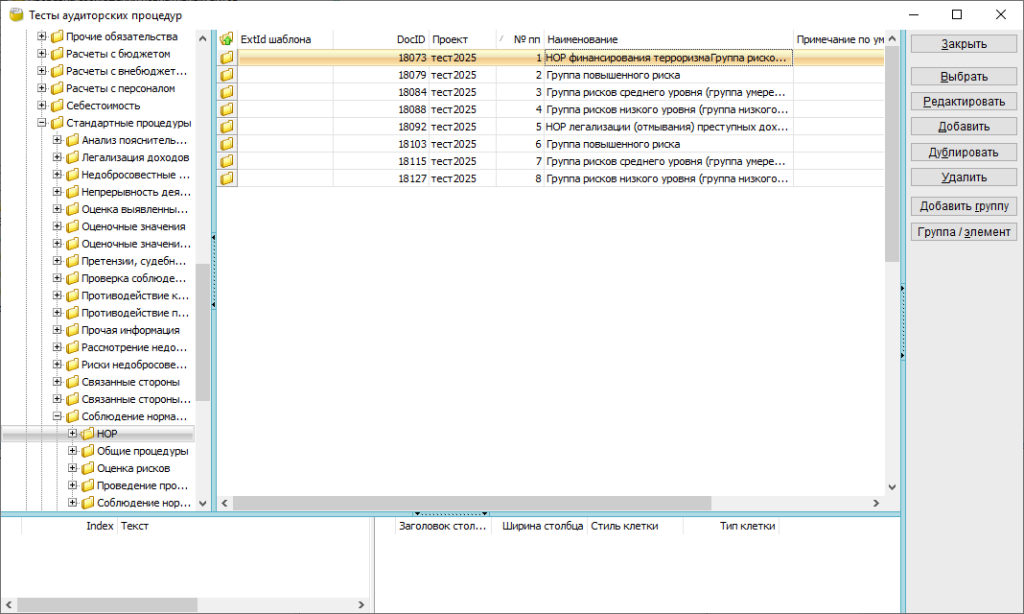This screenshot has width=1024, height=614.
Task: Expand the Общие процедуры tree node
Action: click(73, 451)
